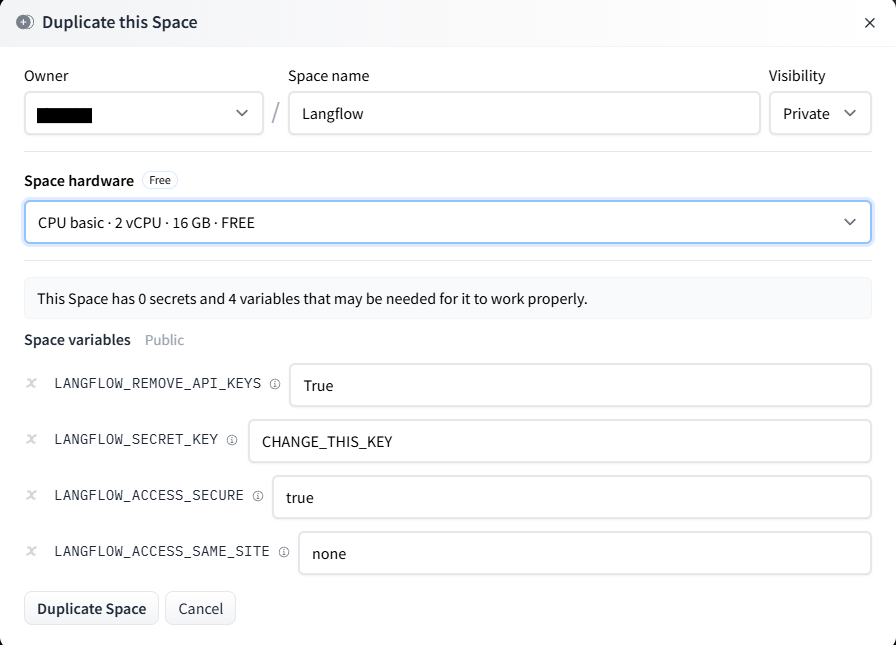Click the LANGFLOW_SECRET_KEY variable name
The width and height of the screenshot is (896, 645).
(136, 439)
